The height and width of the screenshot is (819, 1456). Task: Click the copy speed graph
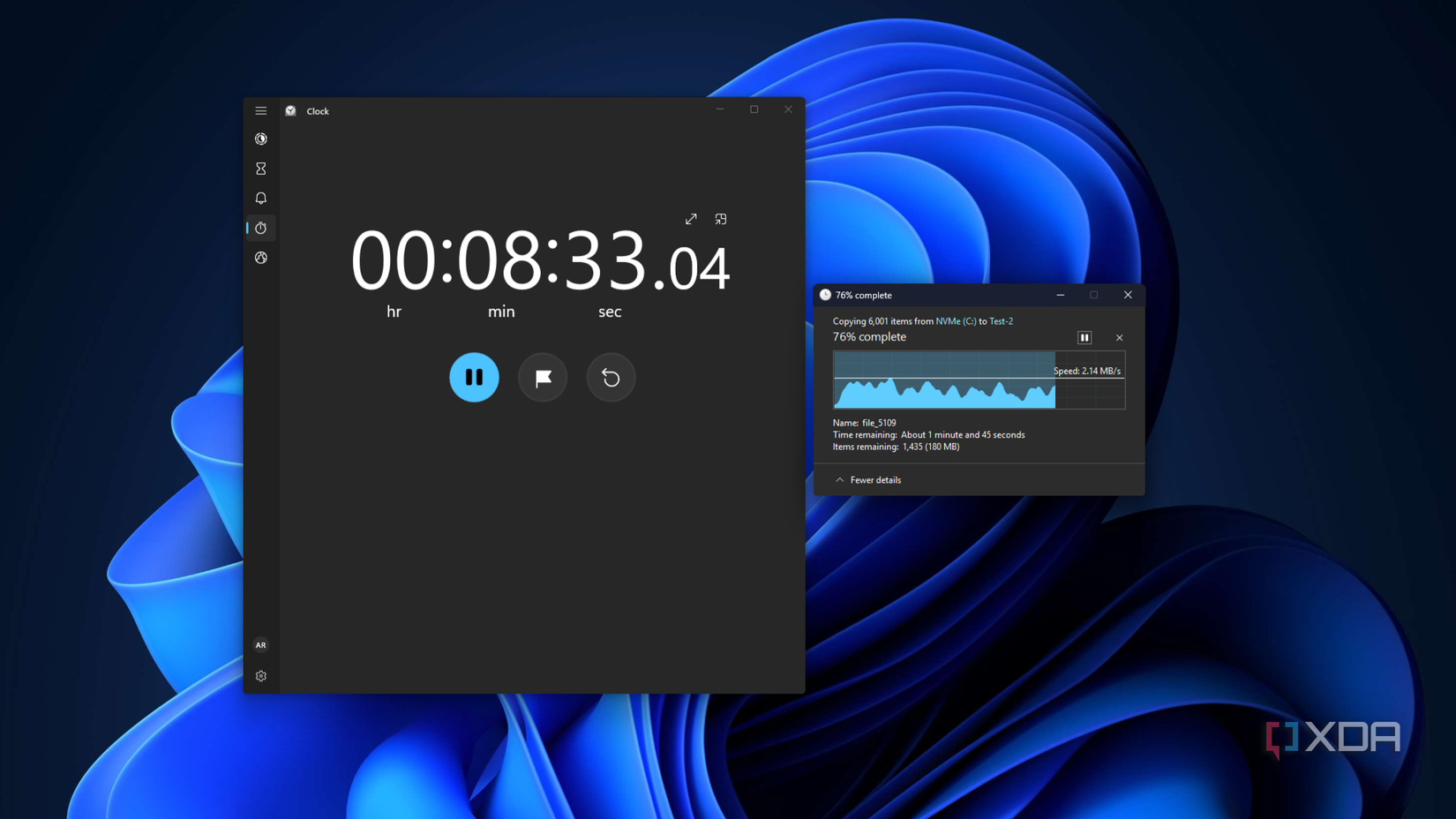point(979,380)
